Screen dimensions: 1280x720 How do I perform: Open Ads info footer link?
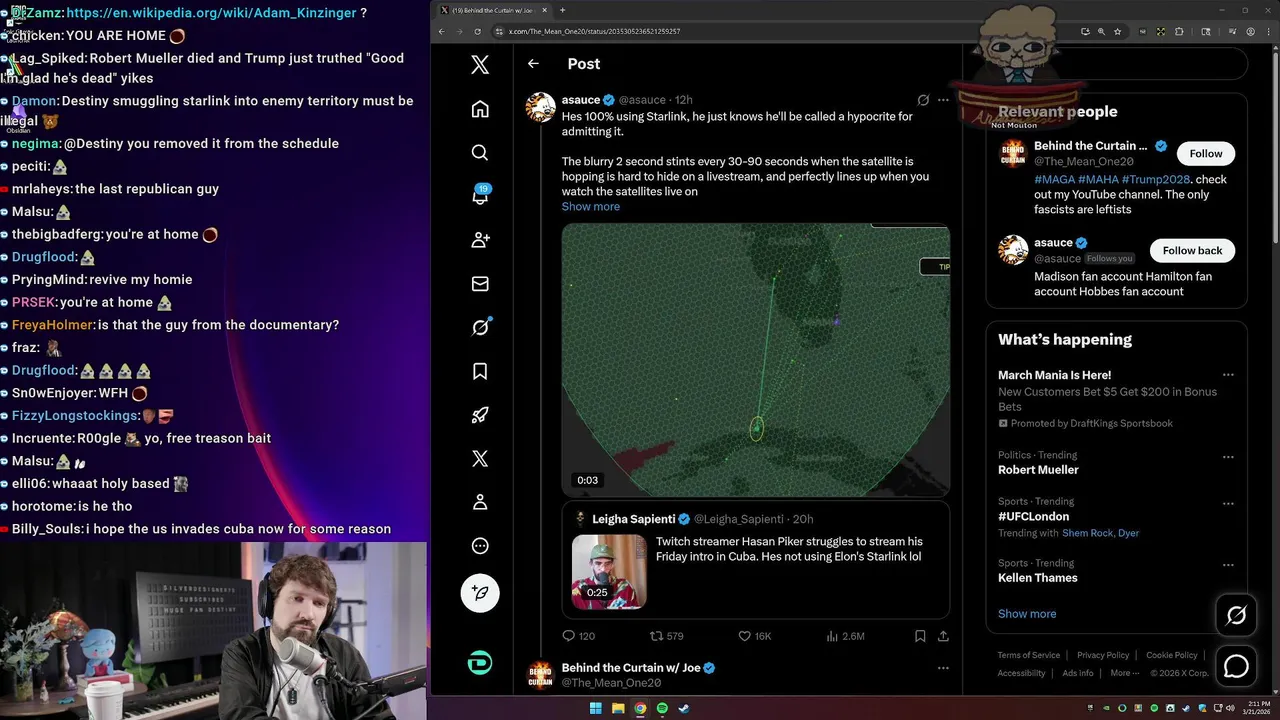[x=1078, y=673]
